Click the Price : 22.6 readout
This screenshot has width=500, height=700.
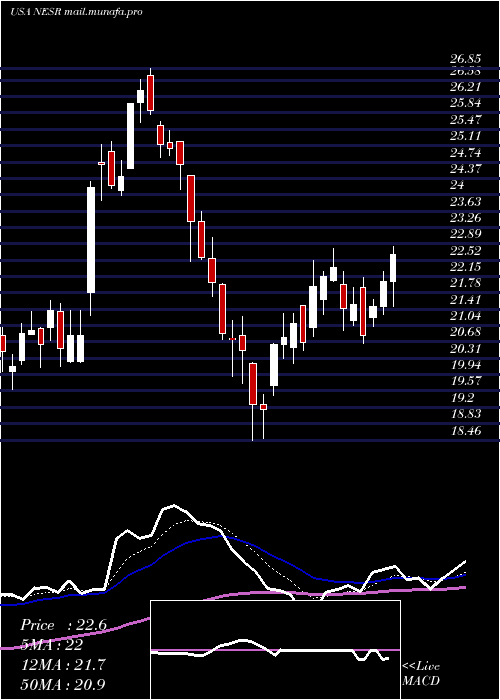[x=63, y=625]
